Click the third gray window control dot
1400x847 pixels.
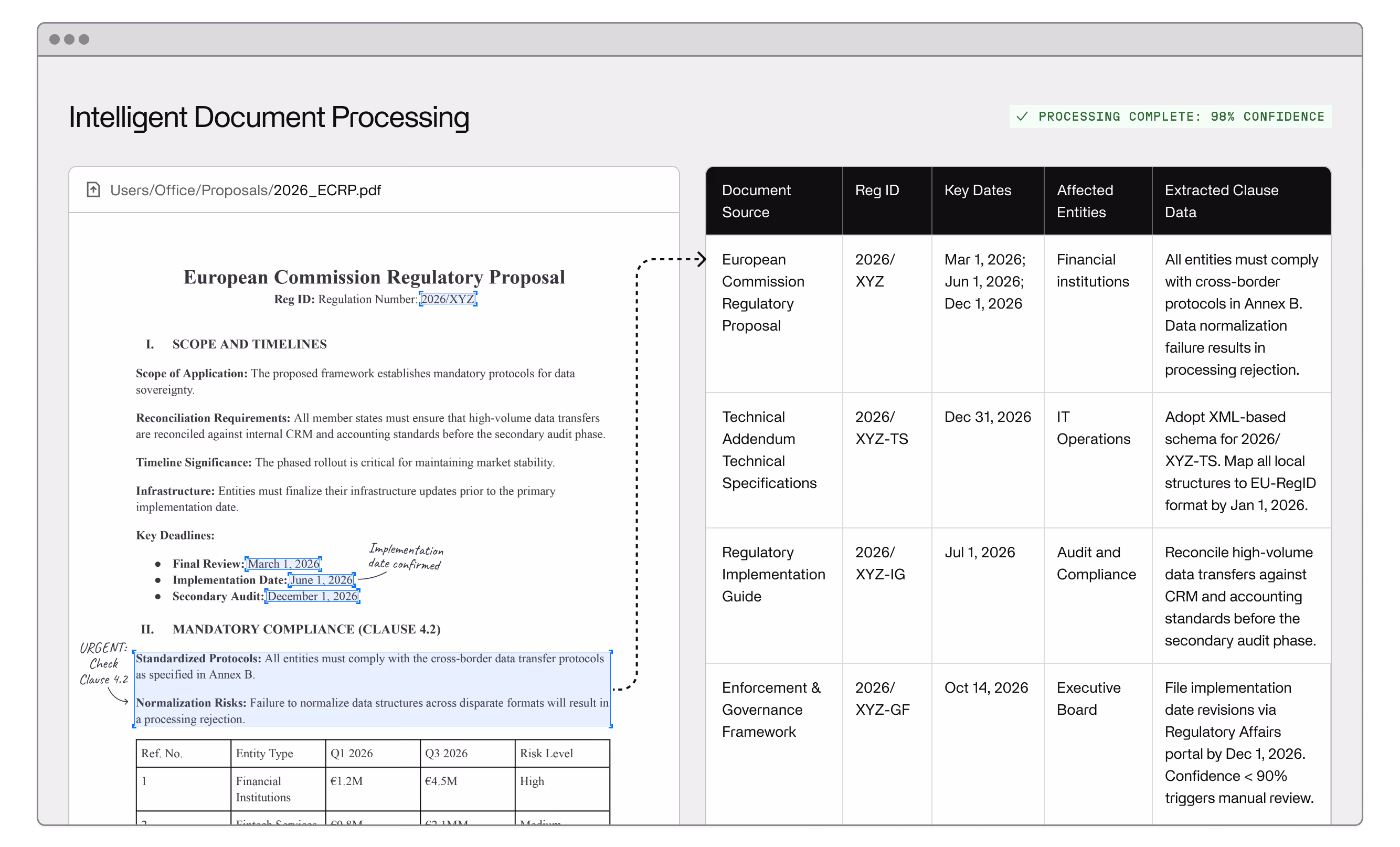pyautogui.click(x=84, y=39)
